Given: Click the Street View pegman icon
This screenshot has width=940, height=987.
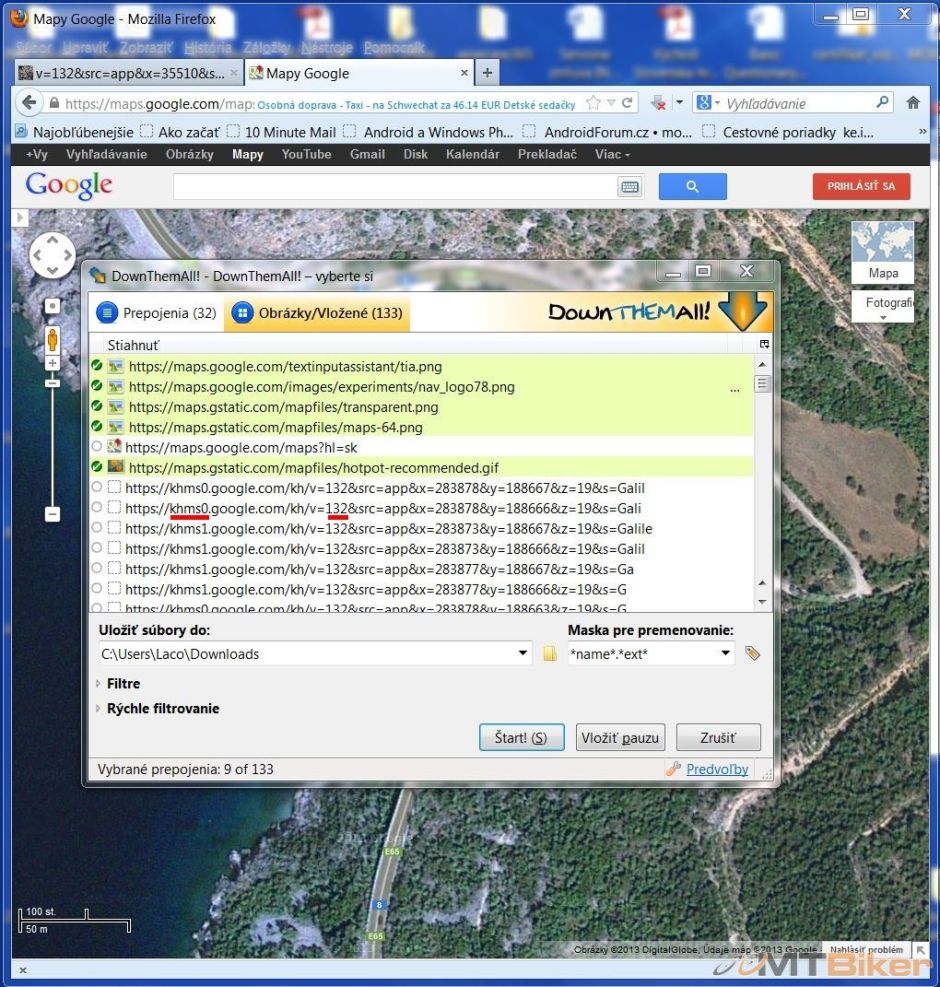Looking at the screenshot, I should [x=52, y=340].
